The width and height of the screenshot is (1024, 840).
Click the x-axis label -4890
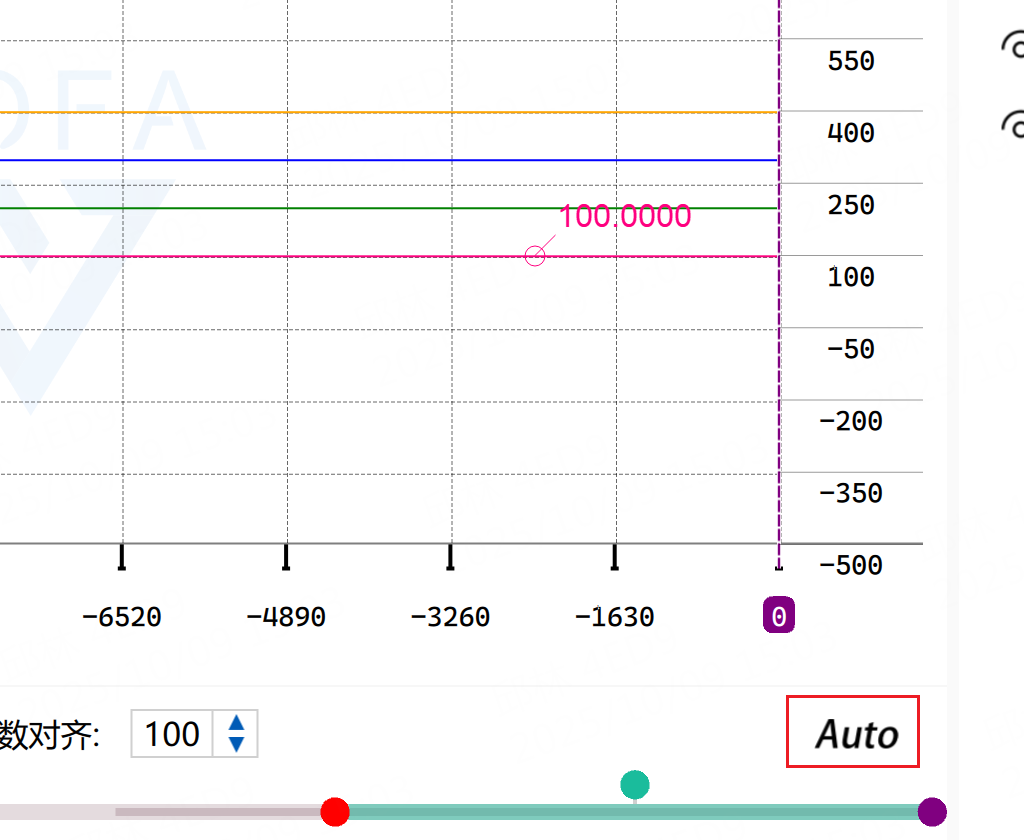click(285, 617)
